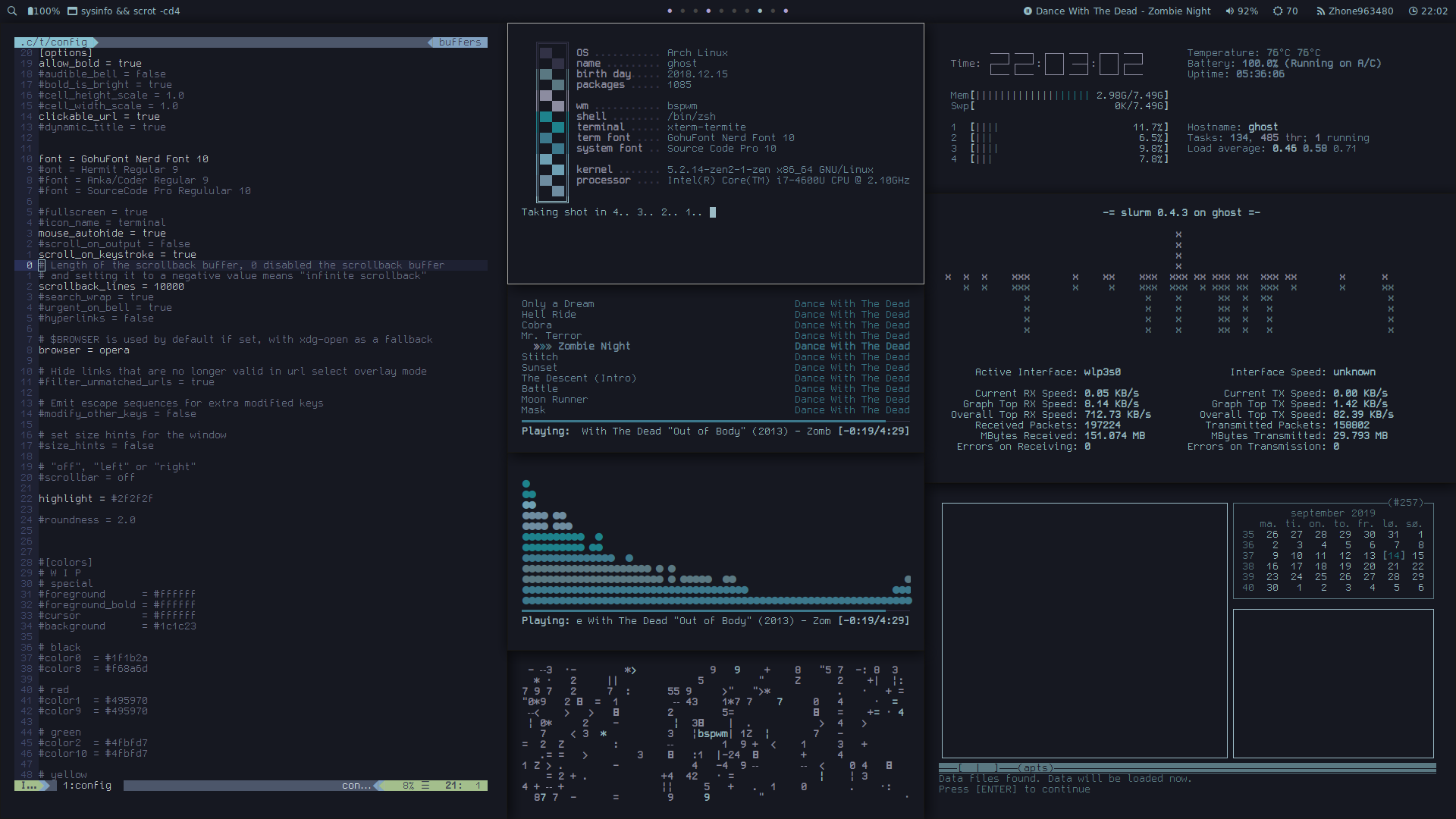Click the window icon beside the sysinfo title

point(72,11)
